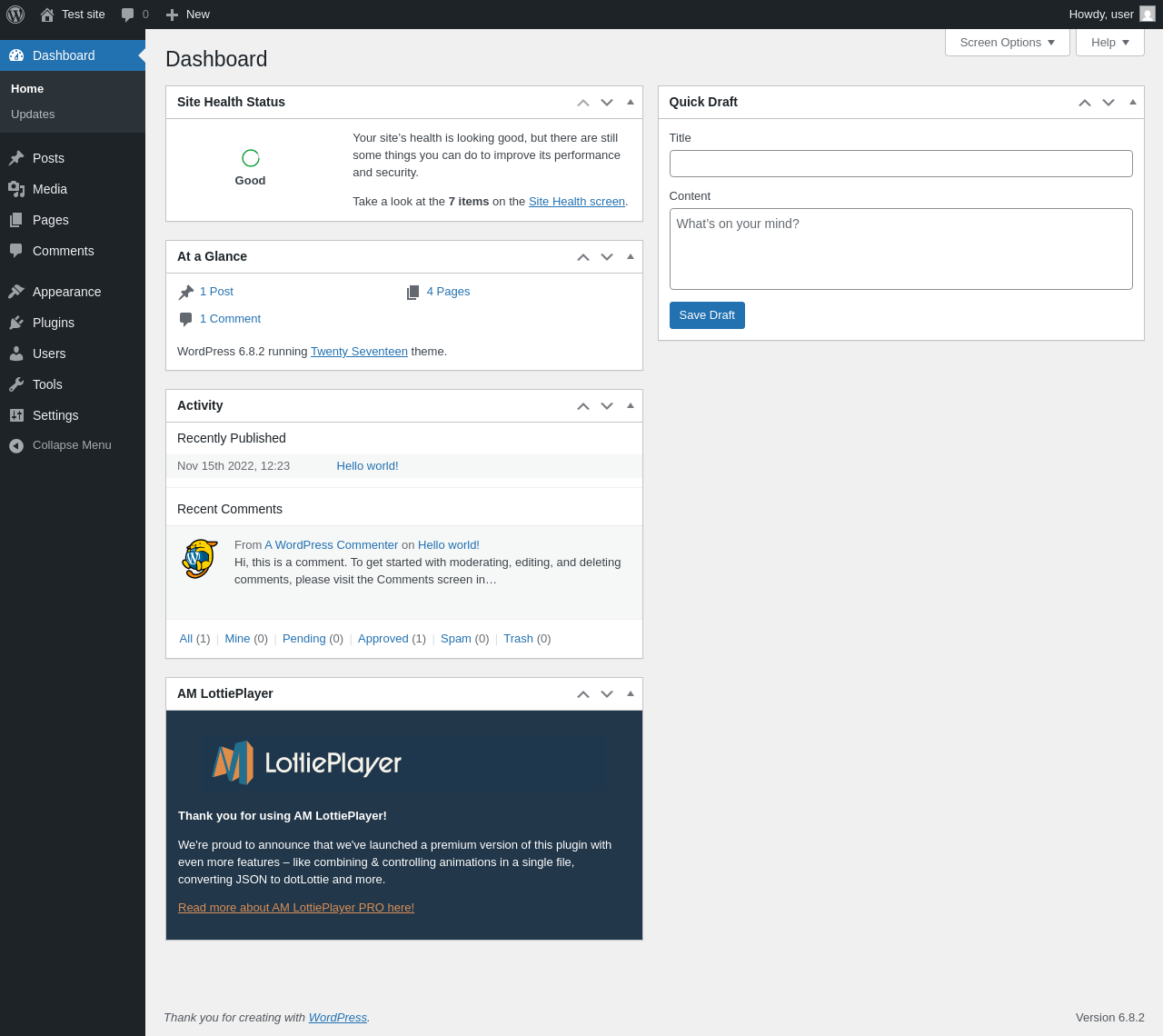Click the Appearance paintbrush icon
The image size is (1163, 1036).
click(x=16, y=292)
